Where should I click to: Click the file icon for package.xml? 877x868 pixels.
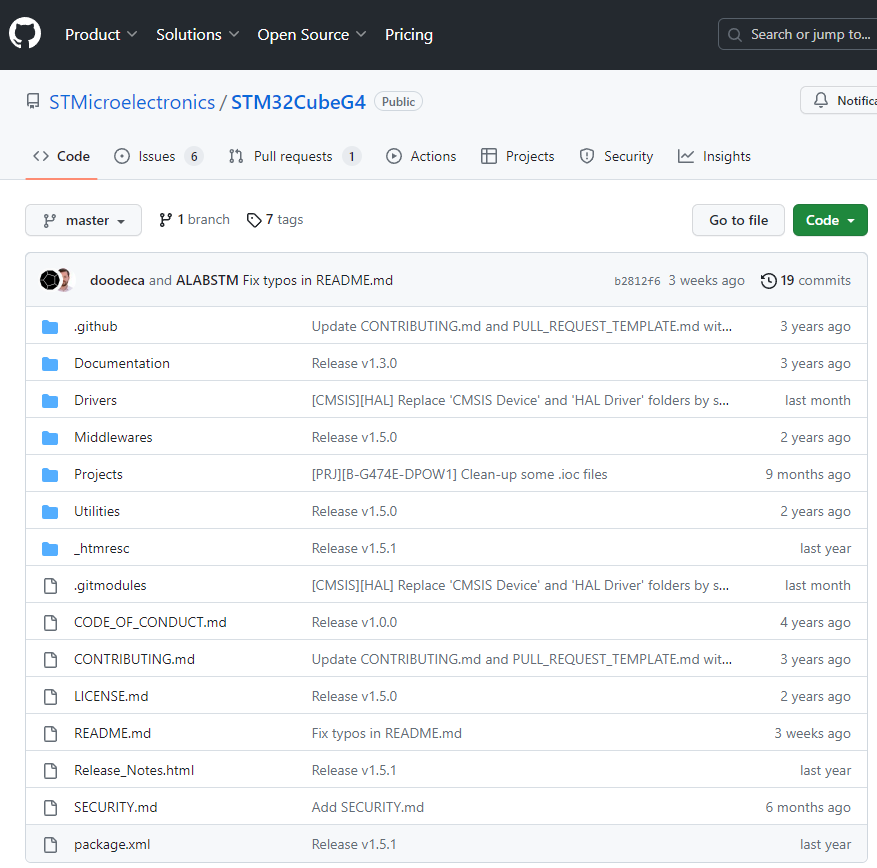(x=50, y=845)
